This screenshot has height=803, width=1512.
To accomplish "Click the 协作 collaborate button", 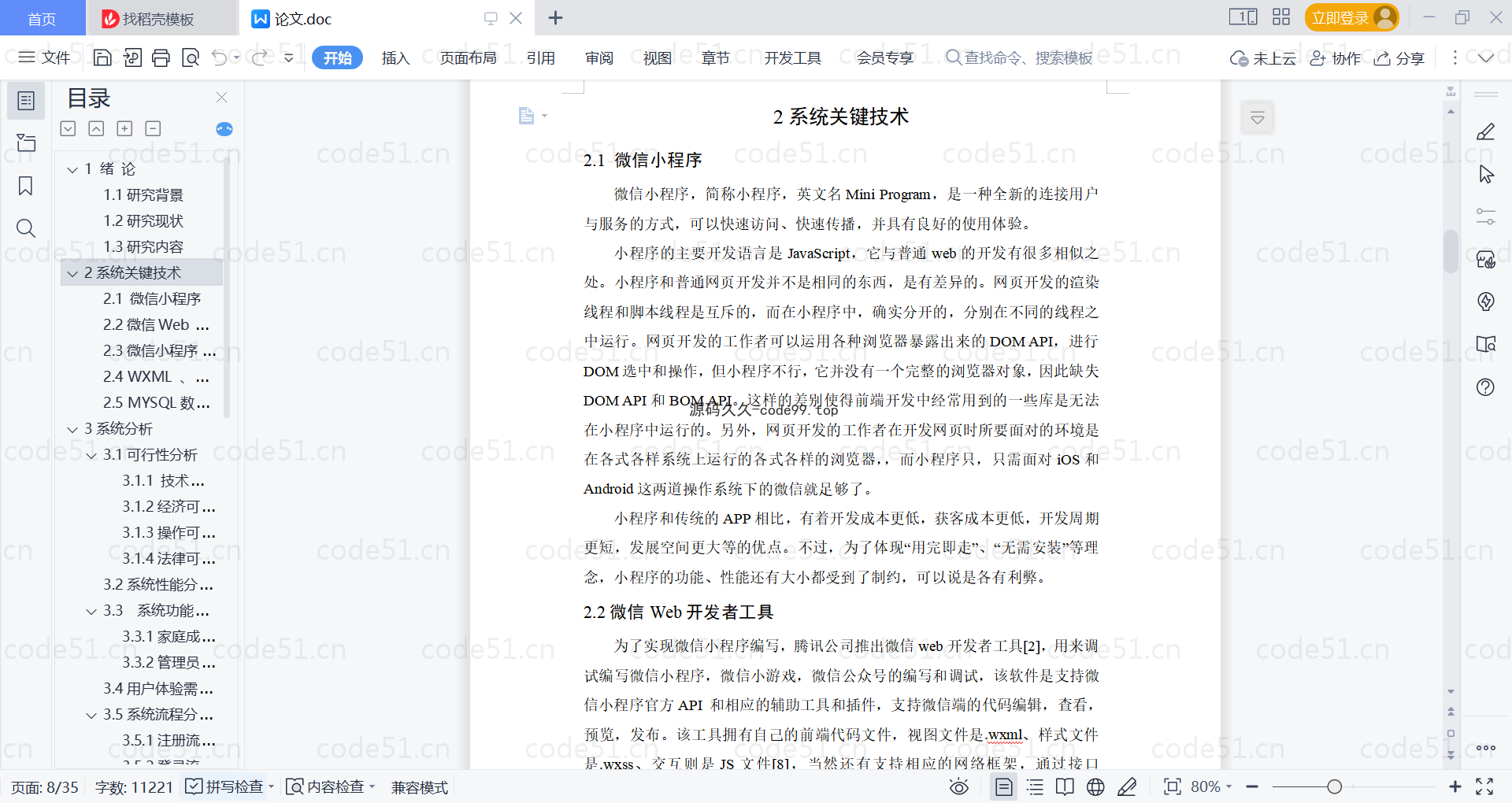I will click(x=1335, y=58).
